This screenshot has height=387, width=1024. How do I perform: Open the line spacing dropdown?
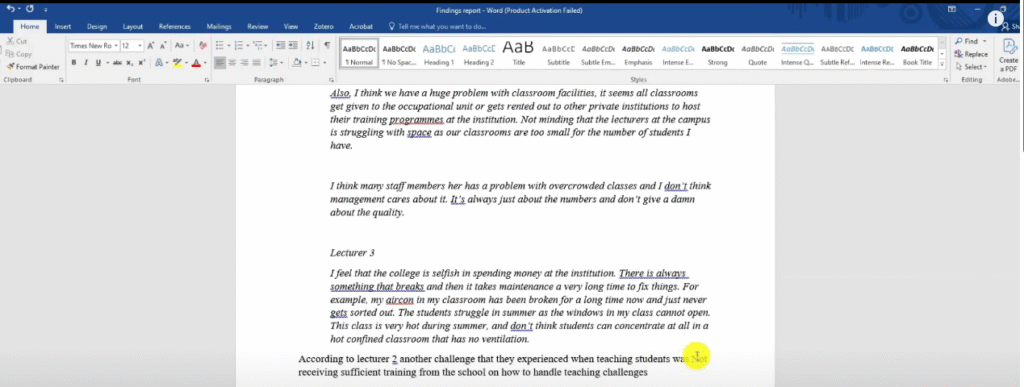coord(276,63)
